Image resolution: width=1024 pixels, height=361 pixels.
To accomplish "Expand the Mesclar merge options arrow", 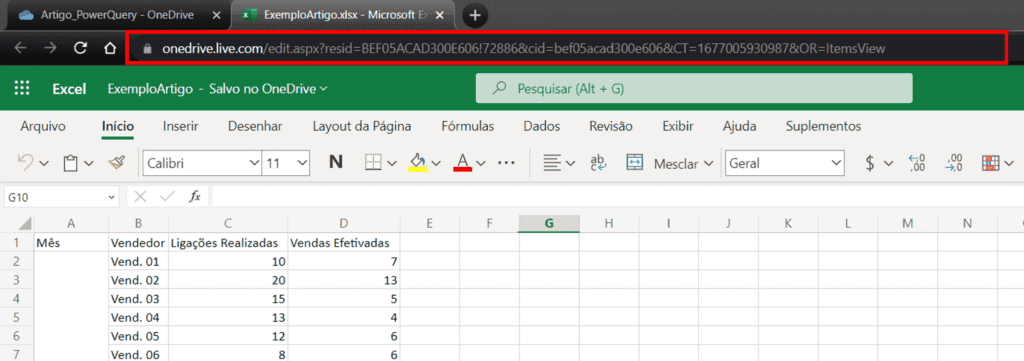I will (x=709, y=164).
